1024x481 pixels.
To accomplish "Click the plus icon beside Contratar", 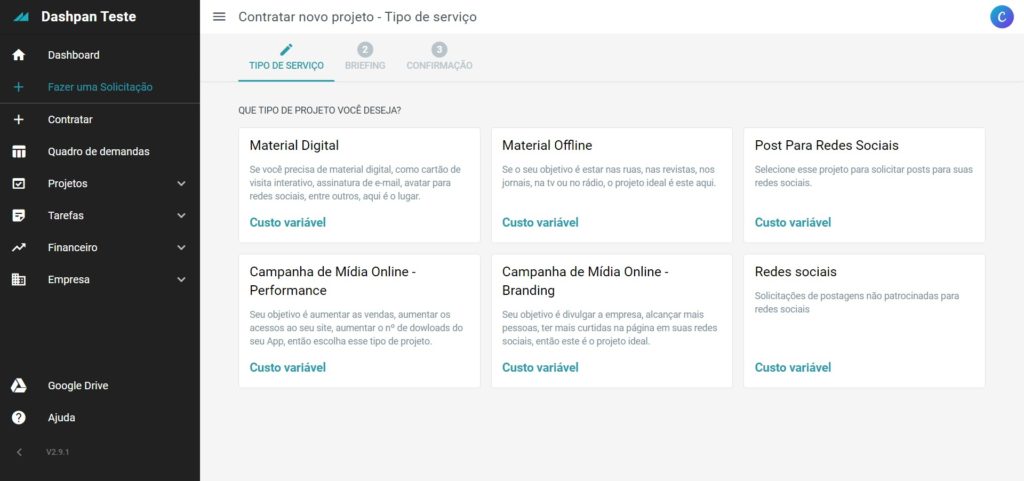I will pyautogui.click(x=19, y=119).
